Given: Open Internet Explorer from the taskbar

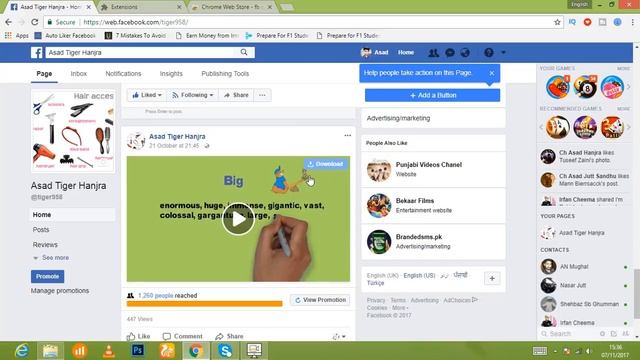Looking at the screenshot, I should pos(21,351).
